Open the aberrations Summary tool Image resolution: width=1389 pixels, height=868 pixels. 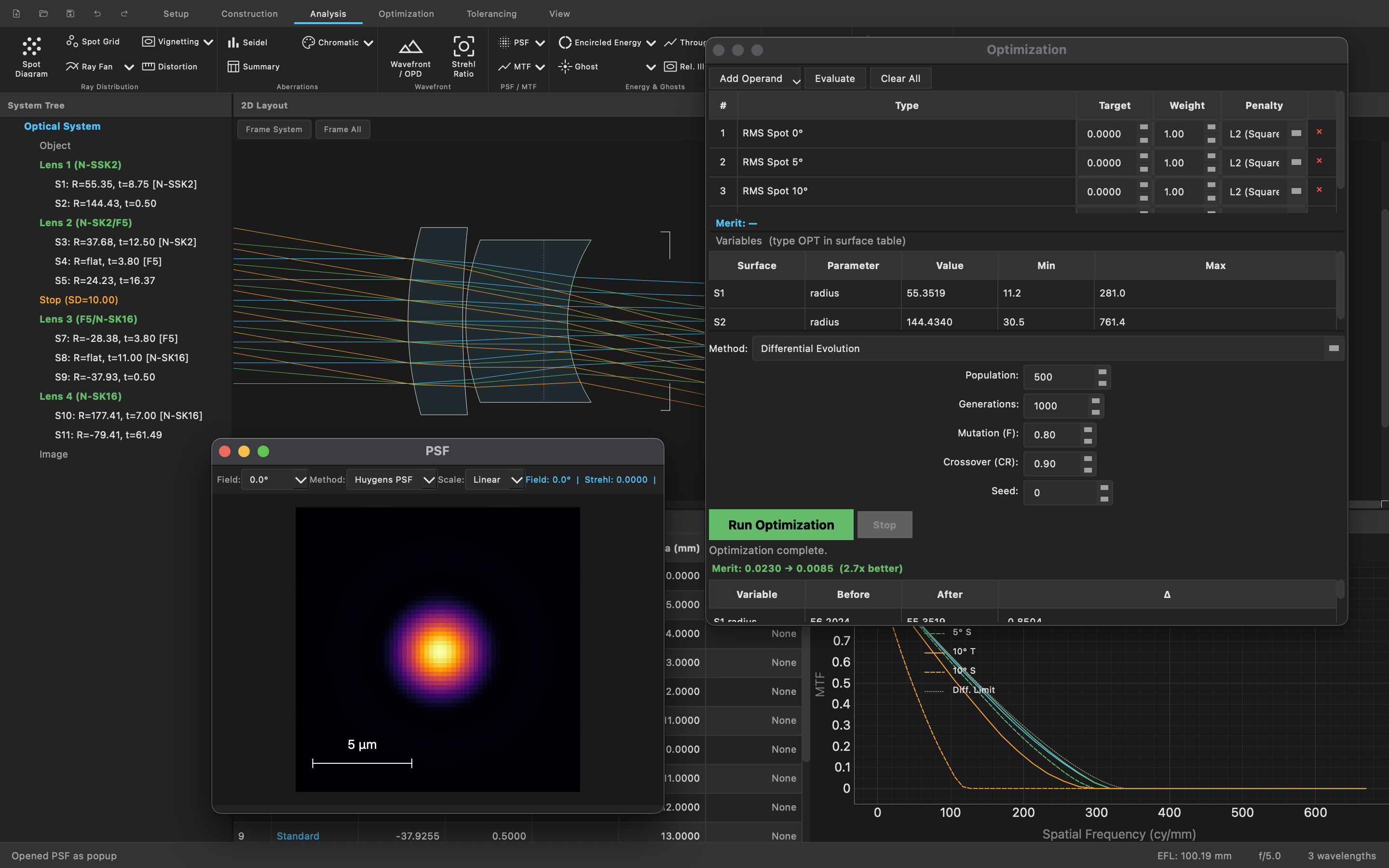254,66
